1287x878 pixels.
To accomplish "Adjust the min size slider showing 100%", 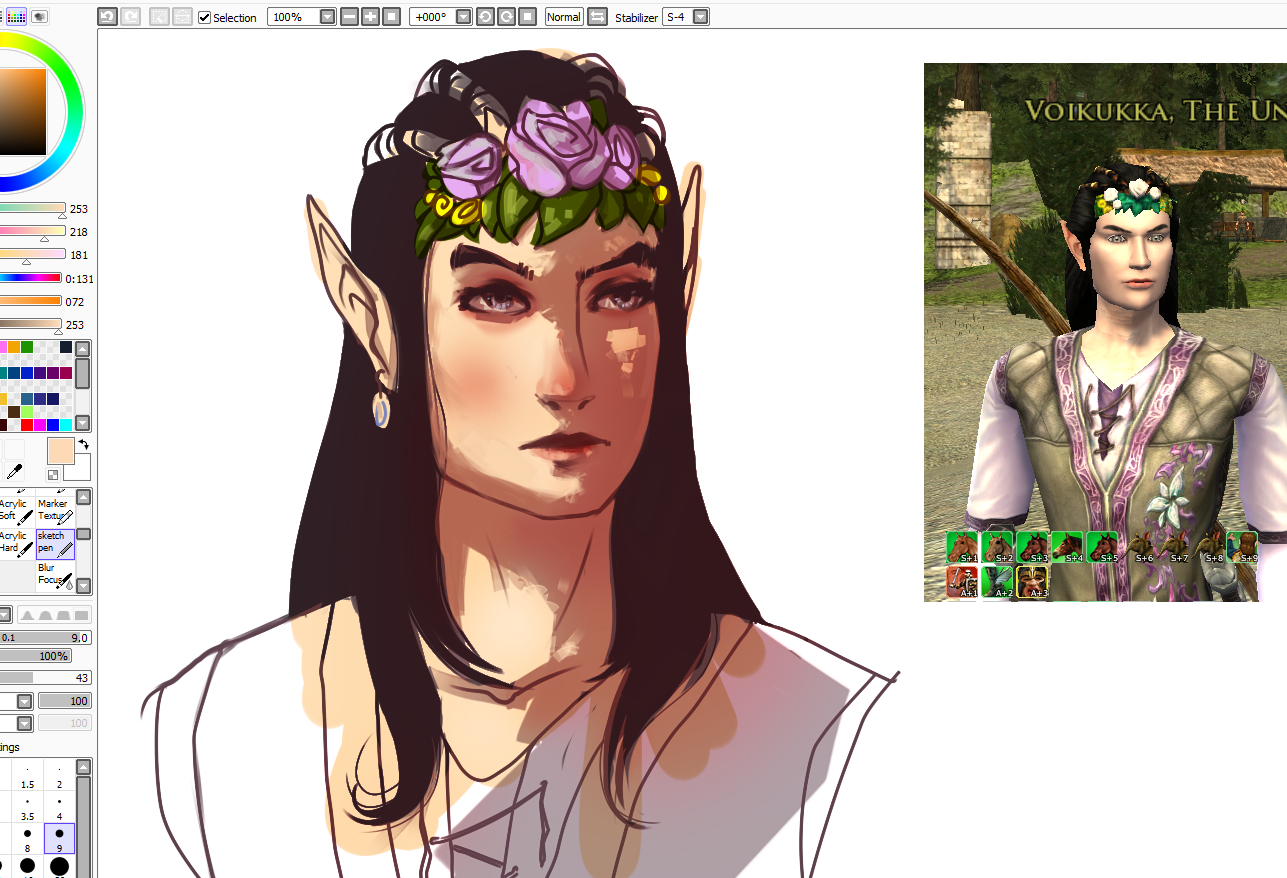I will point(35,656).
